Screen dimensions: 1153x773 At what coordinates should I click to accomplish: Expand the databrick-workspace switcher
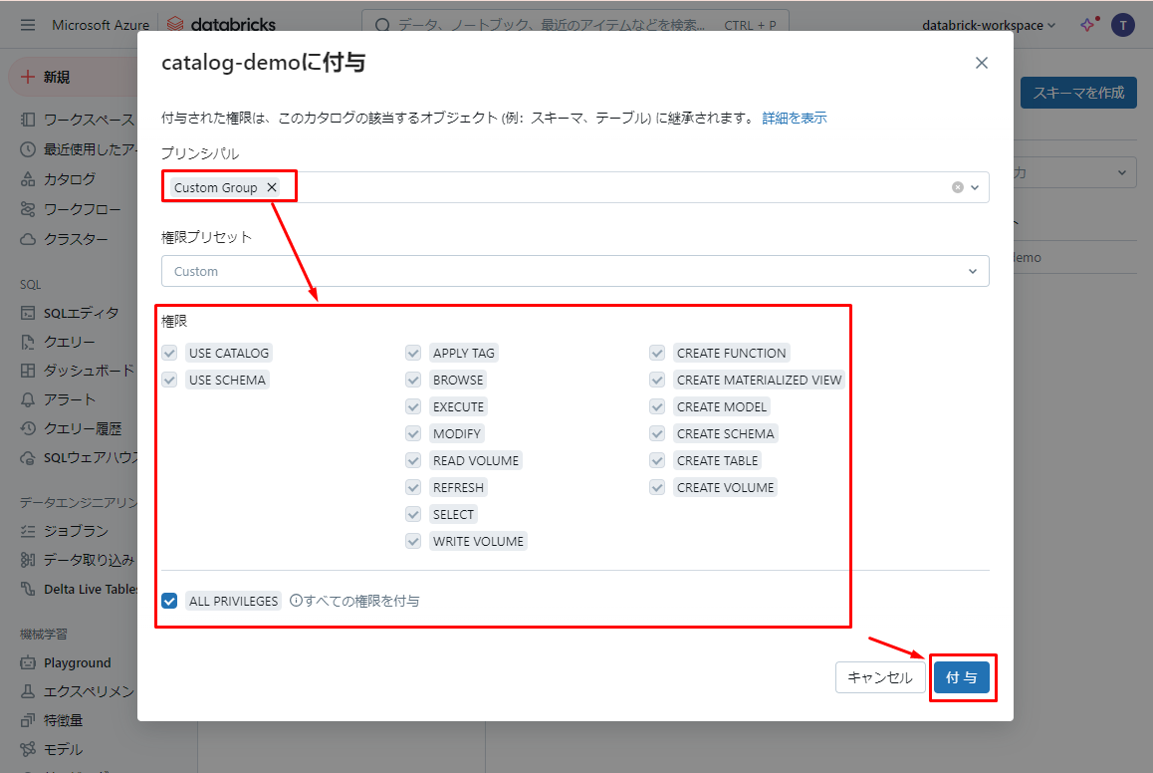[988, 25]
